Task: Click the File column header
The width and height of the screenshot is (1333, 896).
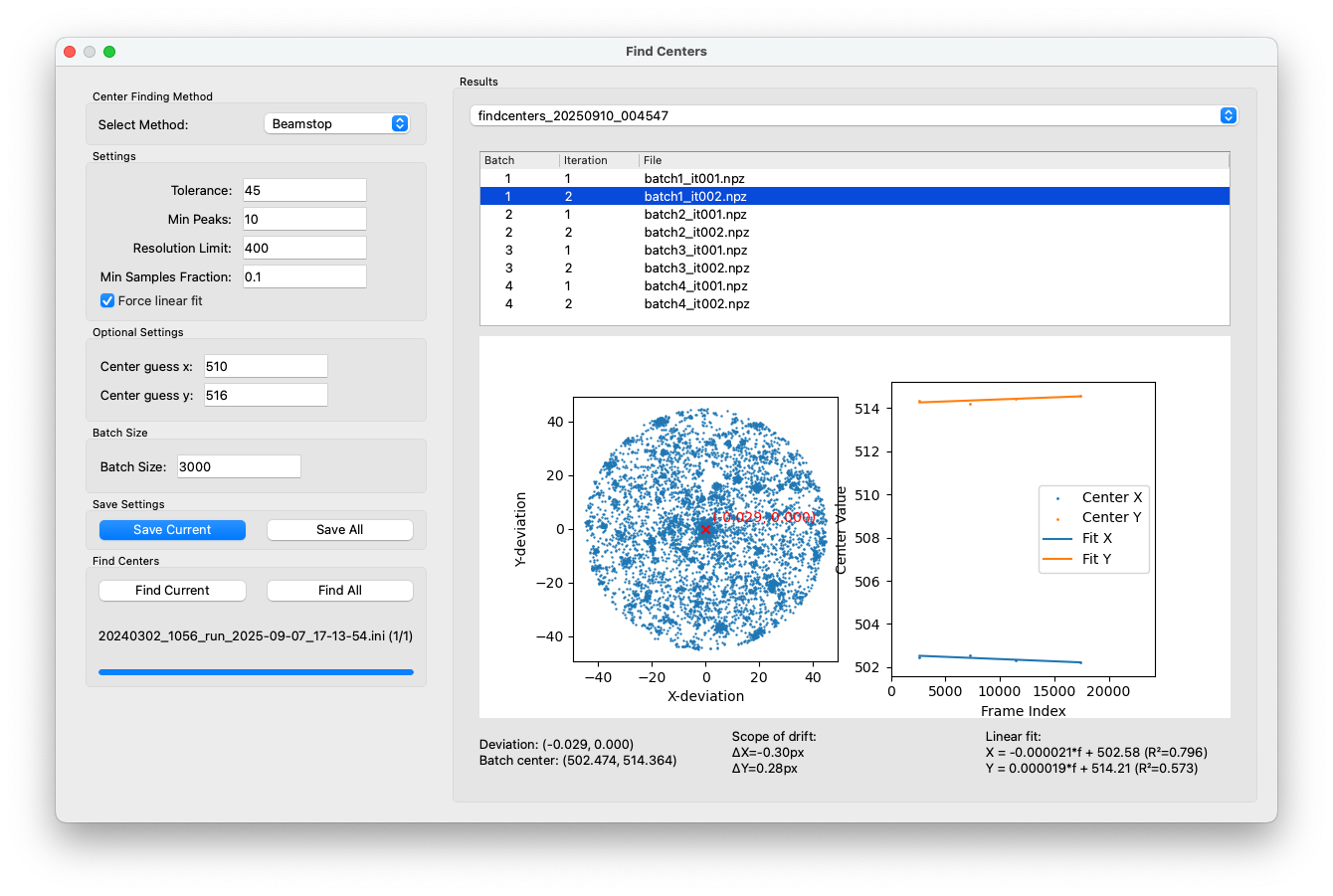Action: tap(934, 160)
